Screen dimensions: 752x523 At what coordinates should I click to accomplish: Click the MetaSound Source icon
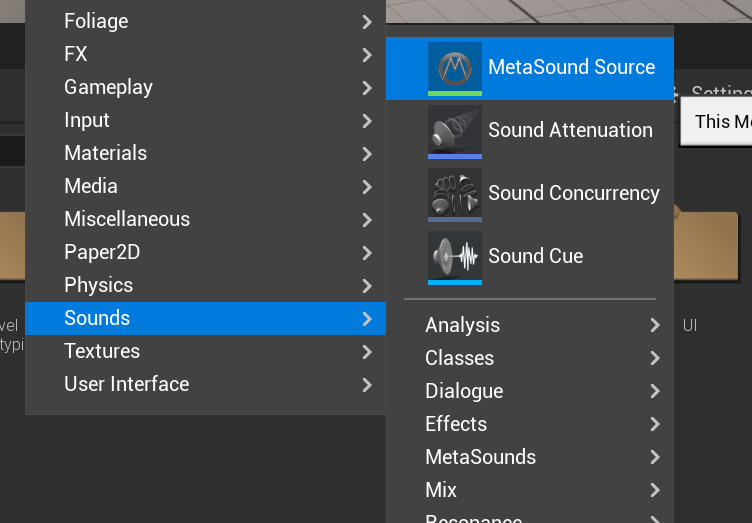pyautogui.click(x=454, y=67)
